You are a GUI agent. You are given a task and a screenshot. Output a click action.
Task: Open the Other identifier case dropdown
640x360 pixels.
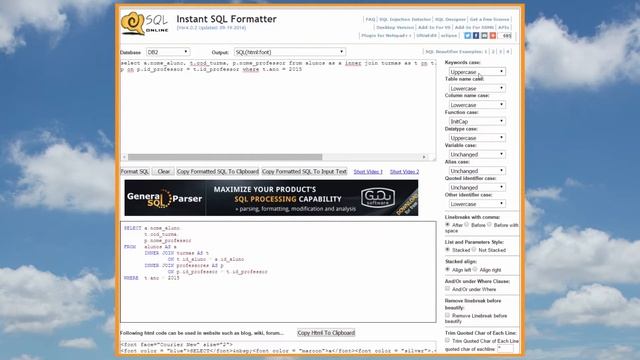tap(477, 204)
